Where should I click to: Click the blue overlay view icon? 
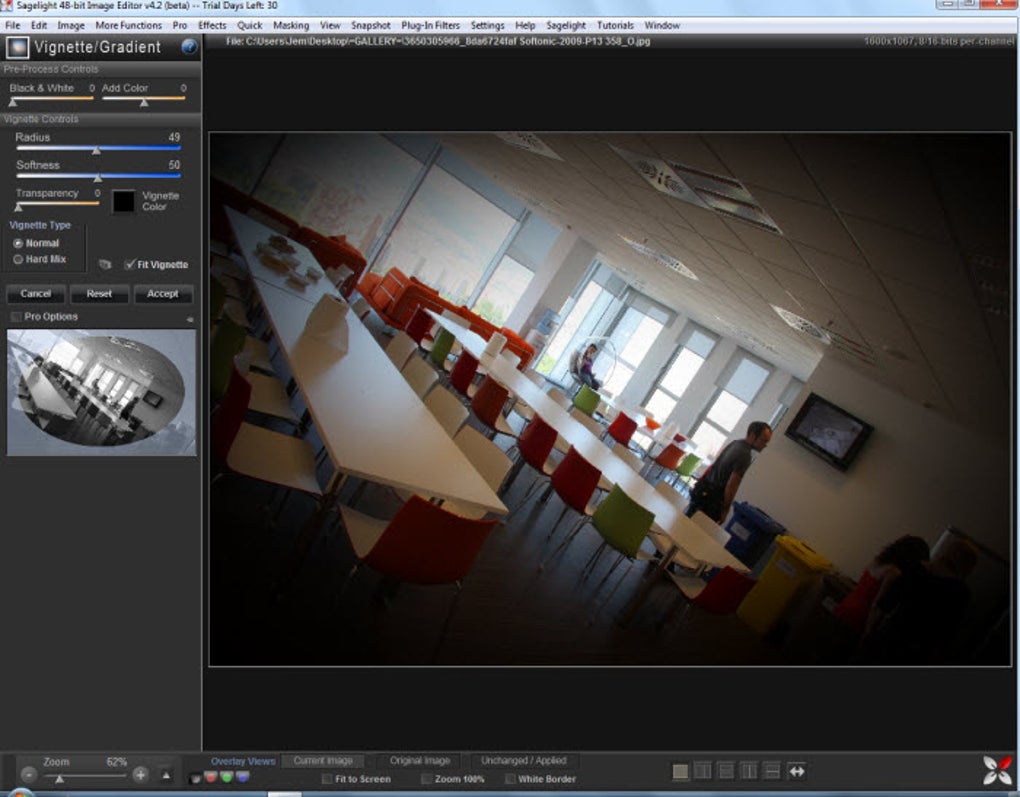pyautogui.click(x=243, y=777)
